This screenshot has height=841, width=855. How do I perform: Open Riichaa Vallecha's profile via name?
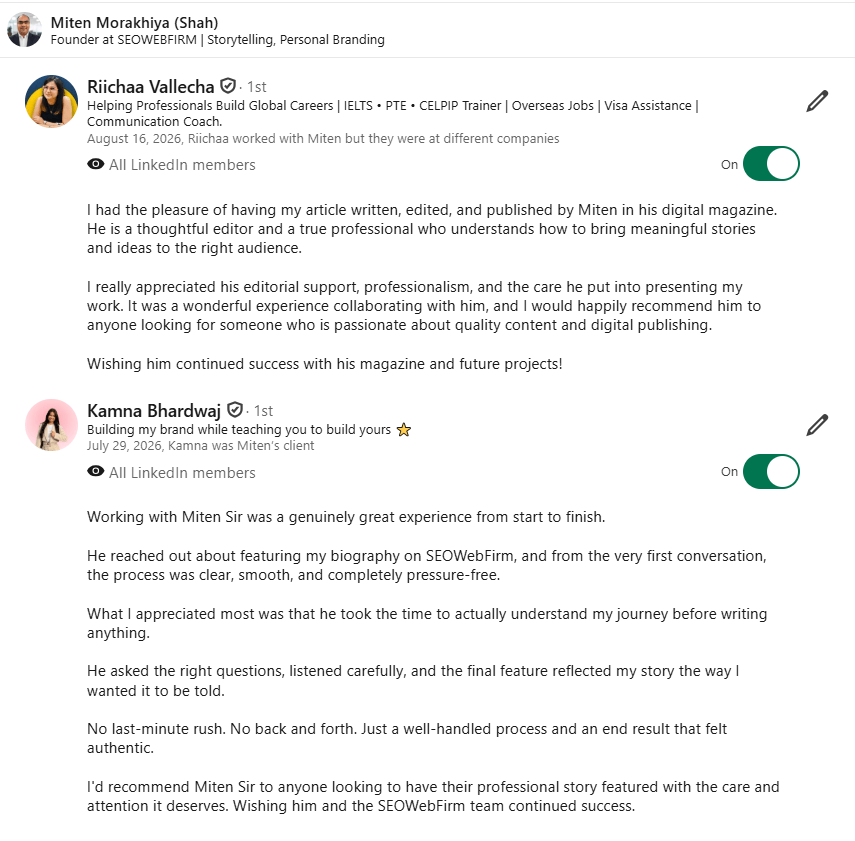[150, 87]
